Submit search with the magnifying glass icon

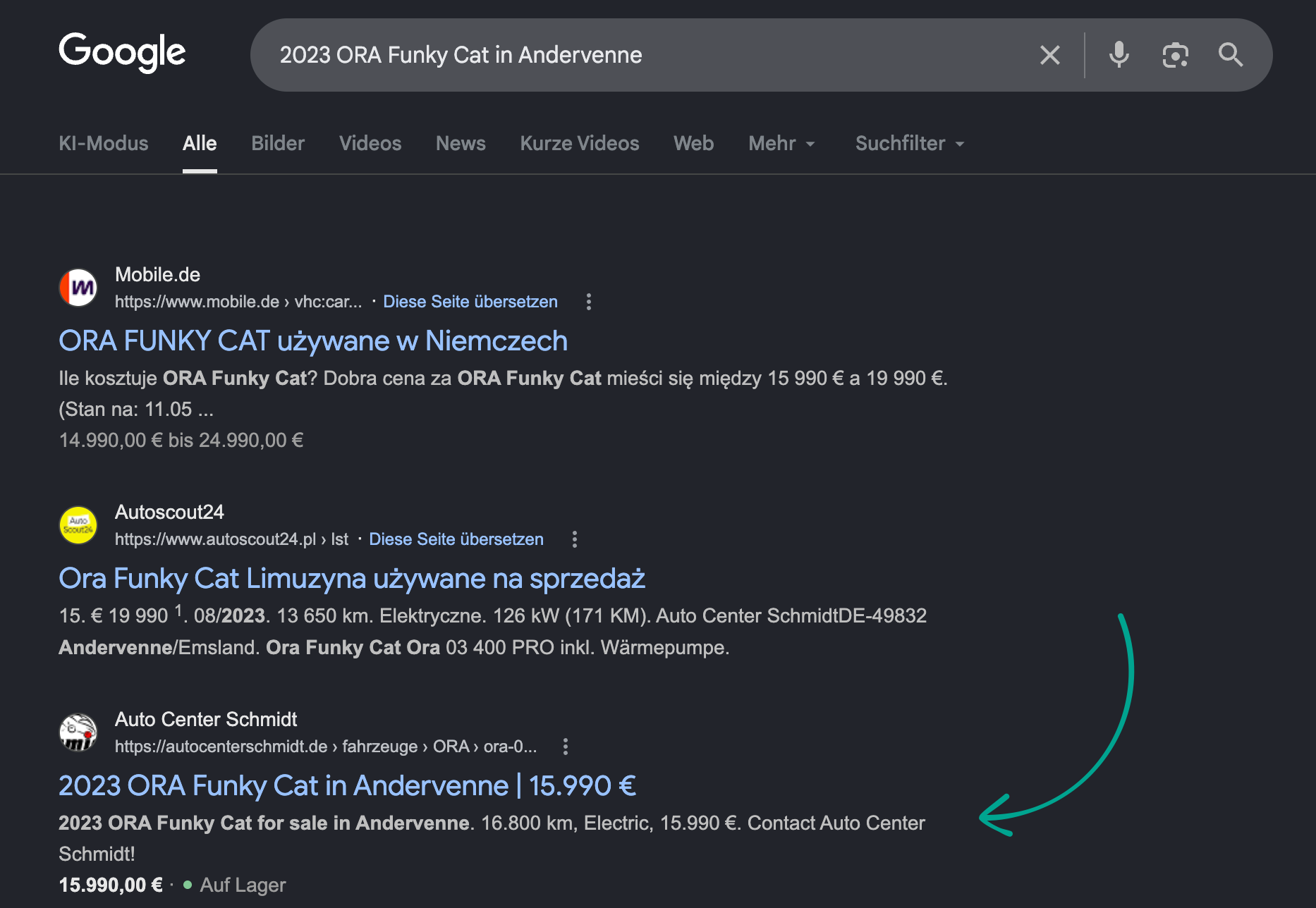1231,54
